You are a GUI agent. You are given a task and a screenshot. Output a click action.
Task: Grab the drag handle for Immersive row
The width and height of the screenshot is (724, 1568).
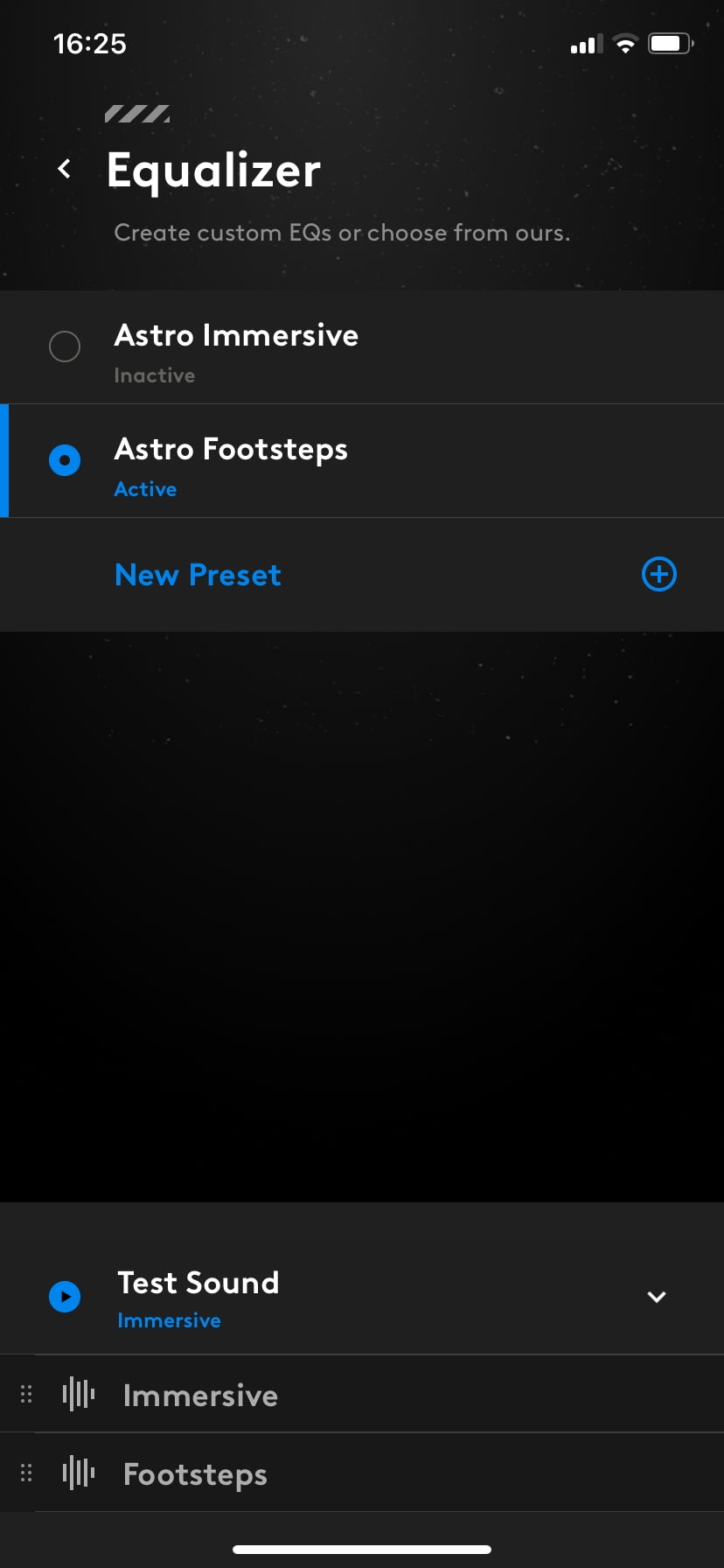point(26,1394)
